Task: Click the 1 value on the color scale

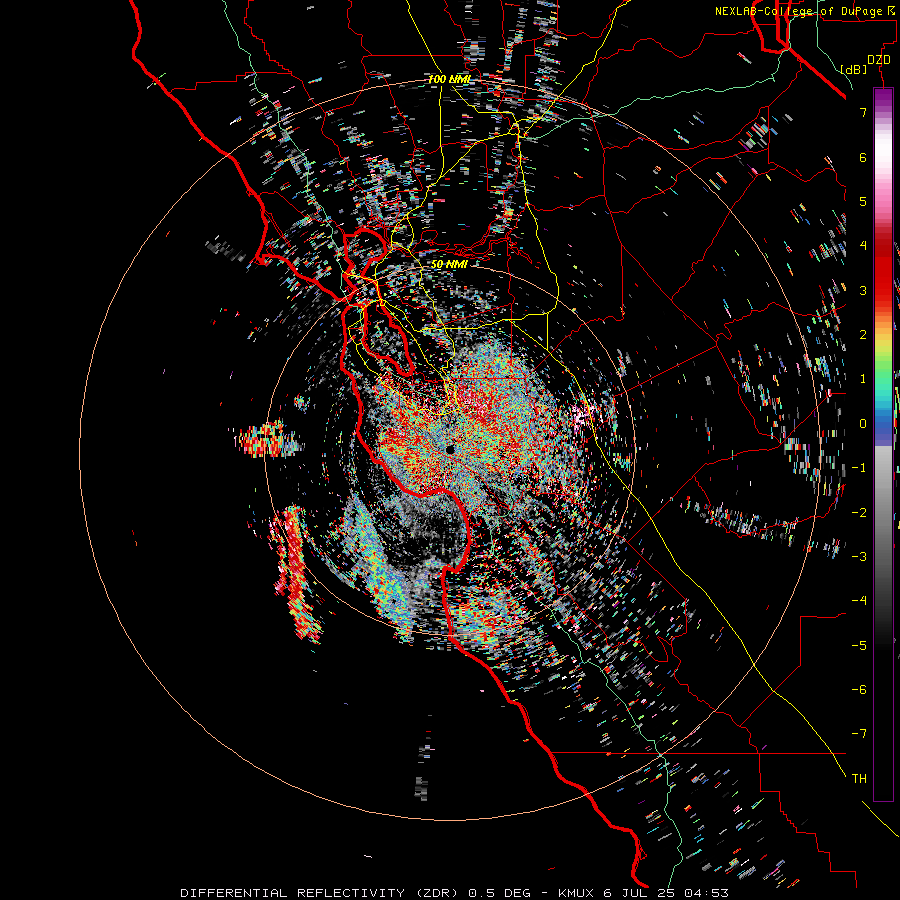Action: 863,379
